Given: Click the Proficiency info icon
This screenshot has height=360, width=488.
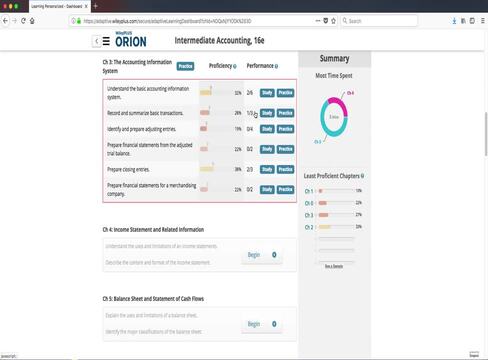Looking at the screenshot, I should click(x=235, y=66).
